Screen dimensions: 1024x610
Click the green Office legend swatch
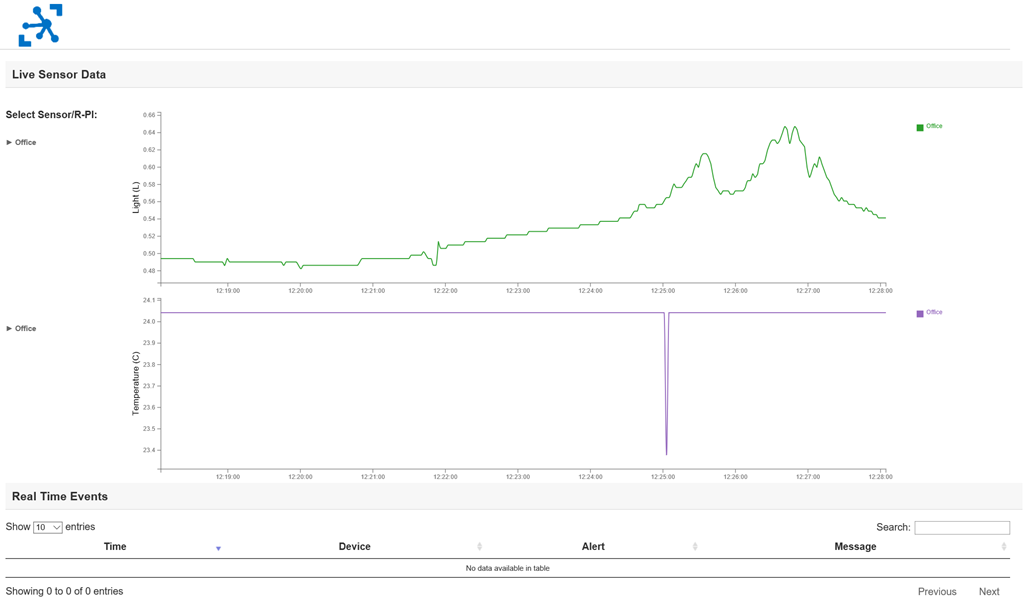920,127
